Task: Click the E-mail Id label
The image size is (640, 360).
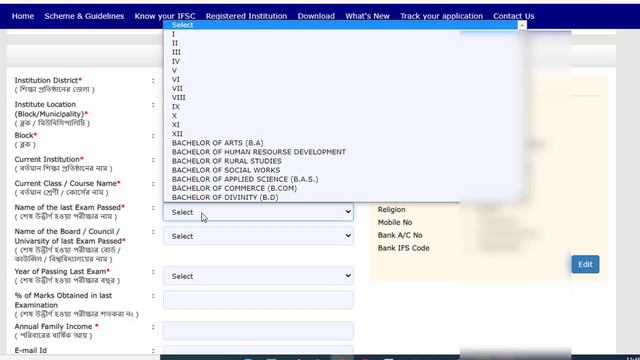Action: tap(31, 350)
